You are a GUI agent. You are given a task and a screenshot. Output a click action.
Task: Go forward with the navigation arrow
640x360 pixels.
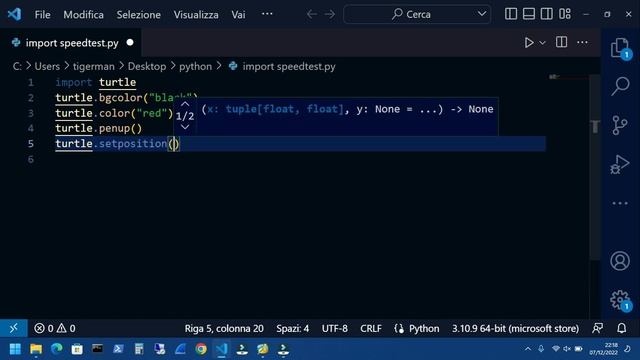(x=329, y=14)
